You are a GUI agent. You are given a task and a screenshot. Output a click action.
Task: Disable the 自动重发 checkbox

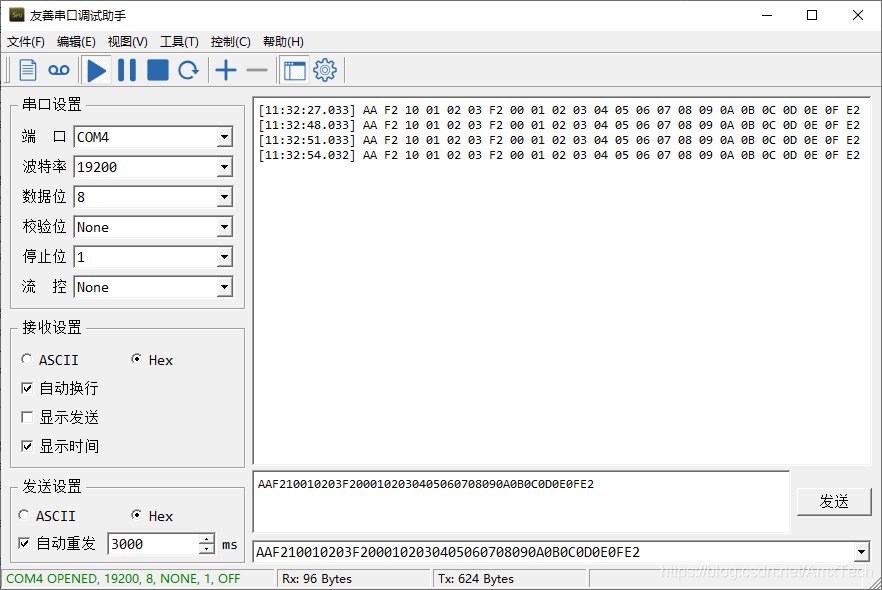coord(24,543)
